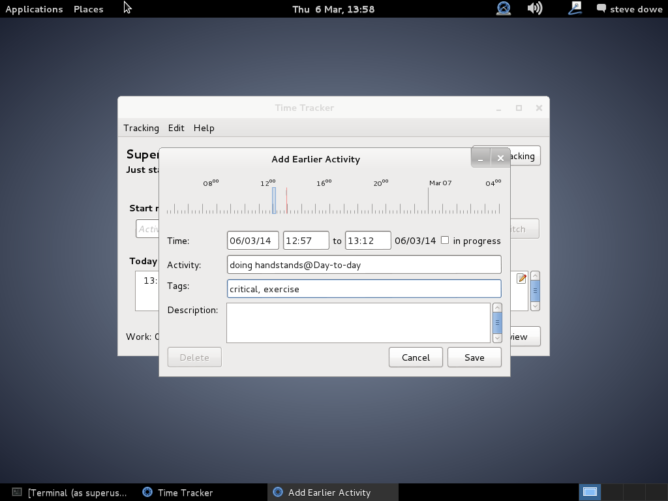
Task: Click the blue selection on the timeline
Action: [273, 197]
